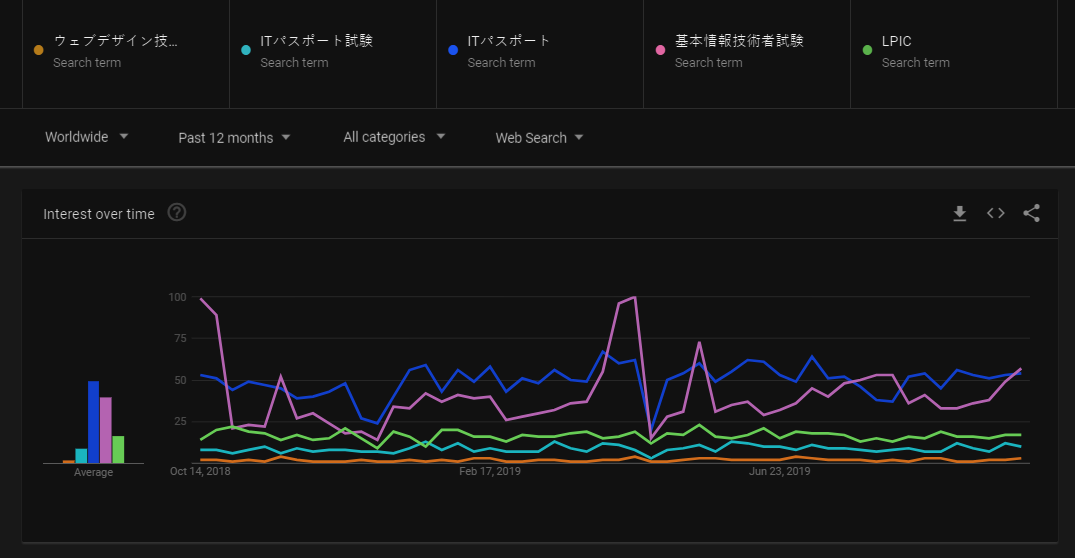
Task: Select the ITパスポート search term box
Action: (x=509, y=41)
